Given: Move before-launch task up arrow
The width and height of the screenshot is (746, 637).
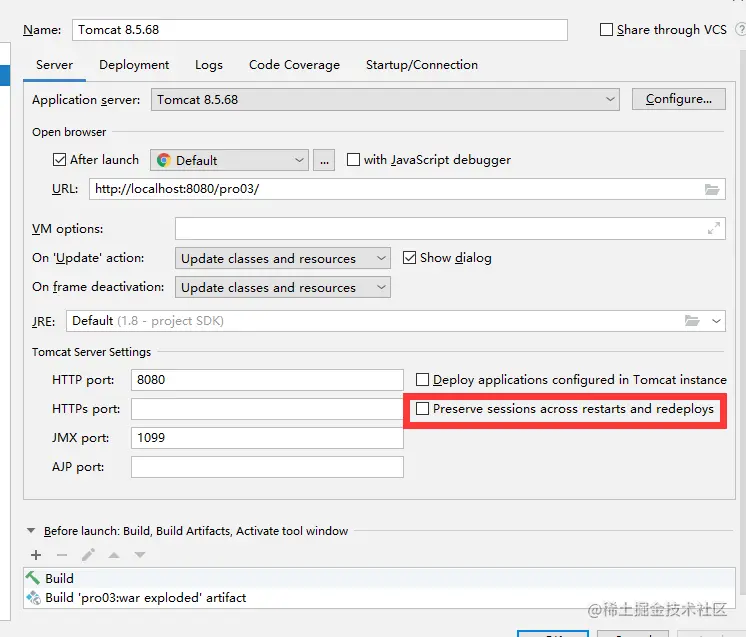Looking at the screenshot, I should (x=114, y=555).
